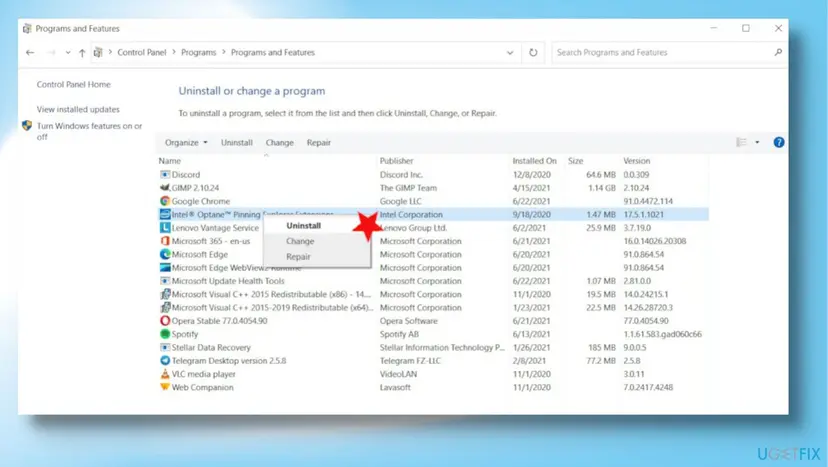Screen dimensions: 828x467
Task: Select the Stellar Data Recovery row name
Action: click(211, 347)
